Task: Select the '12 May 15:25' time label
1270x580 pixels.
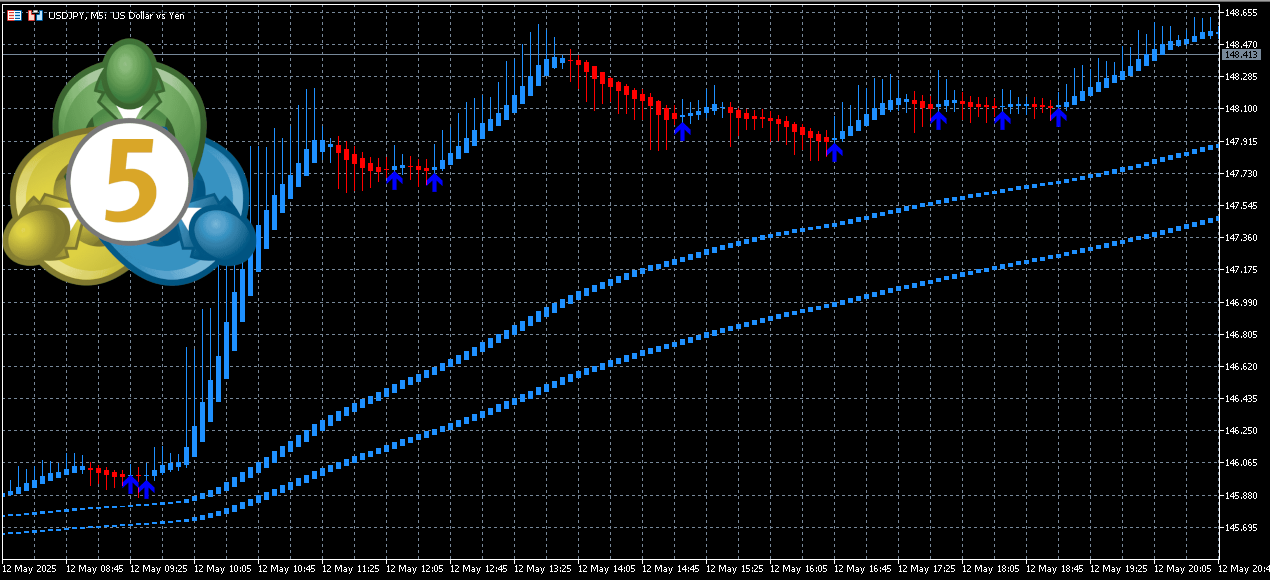Action: point(735,569)
